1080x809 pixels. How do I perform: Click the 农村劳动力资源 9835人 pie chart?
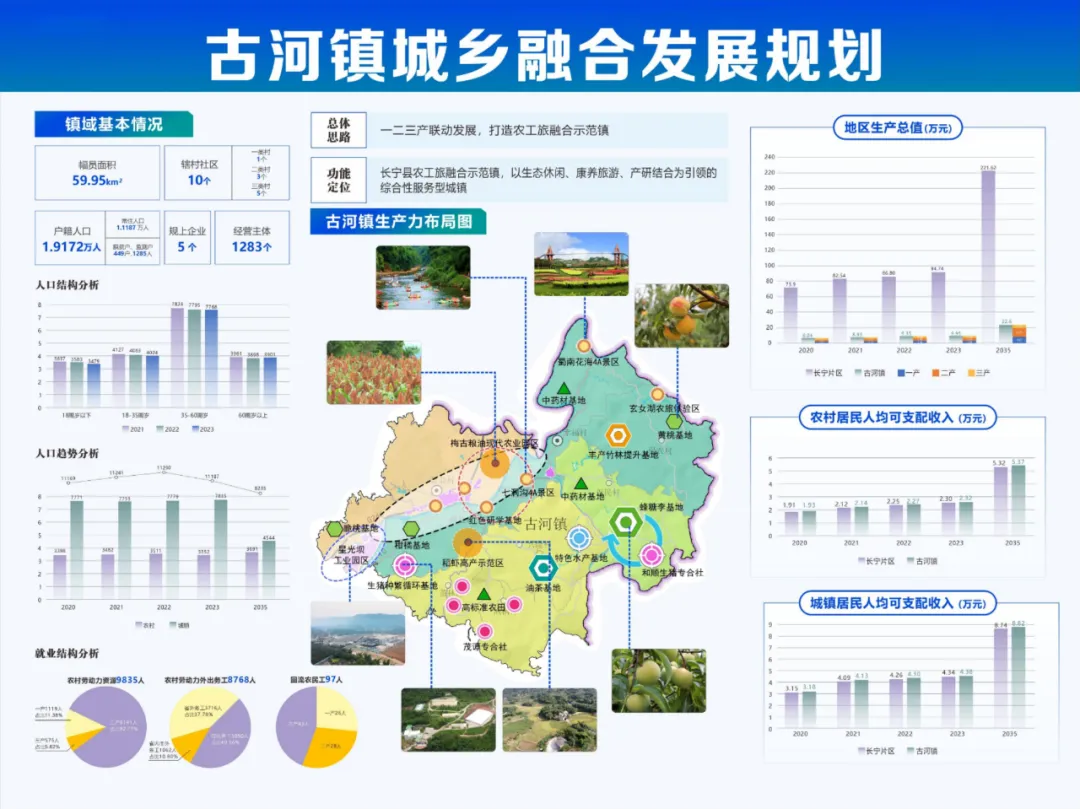(106, 727)
